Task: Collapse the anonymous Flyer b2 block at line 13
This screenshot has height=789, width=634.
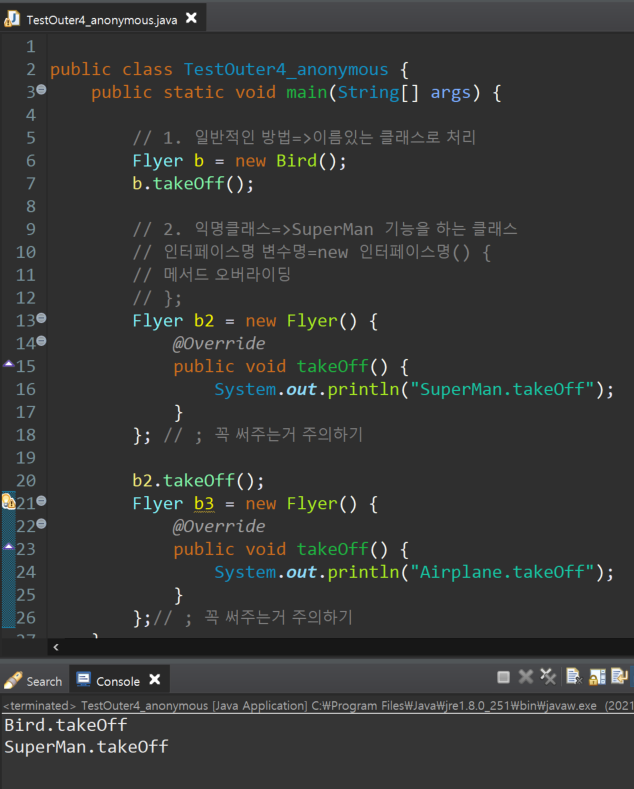Action: (41, 318)
